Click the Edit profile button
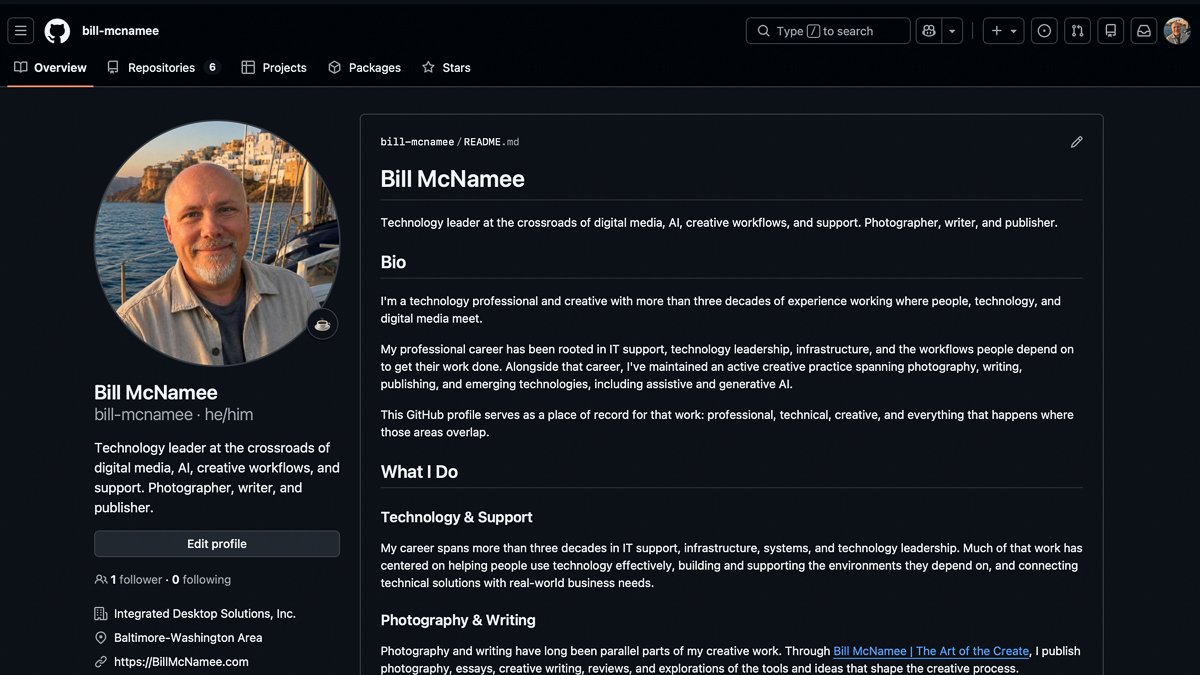Screen dimensions: 1200x675 coord(217,544)
